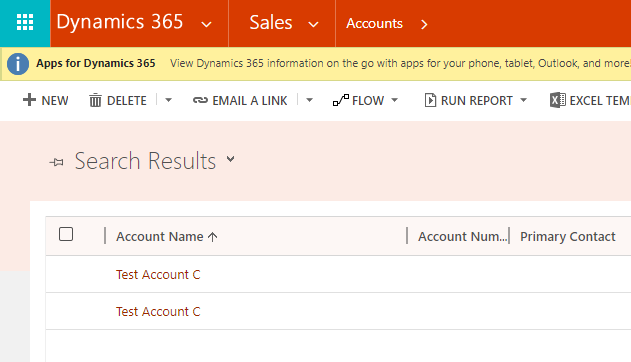Click the trash can DELETE icon

point(95,100)
